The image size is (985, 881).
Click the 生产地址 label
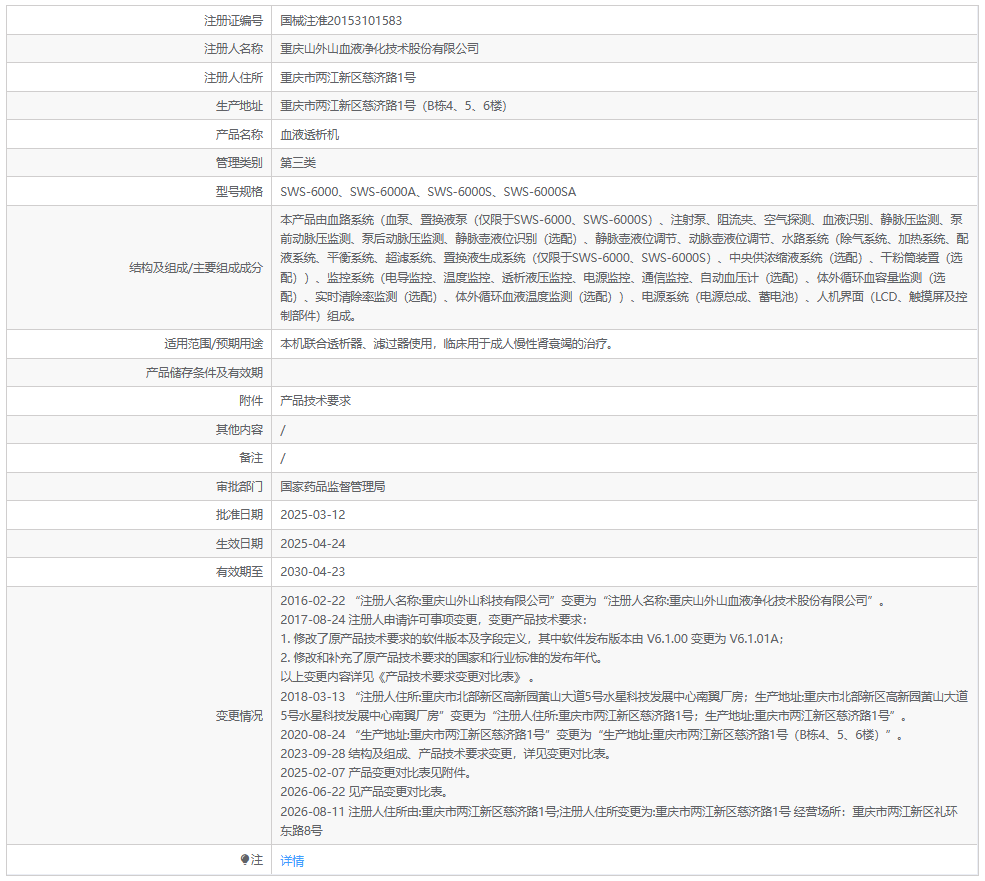coord(239,106)
